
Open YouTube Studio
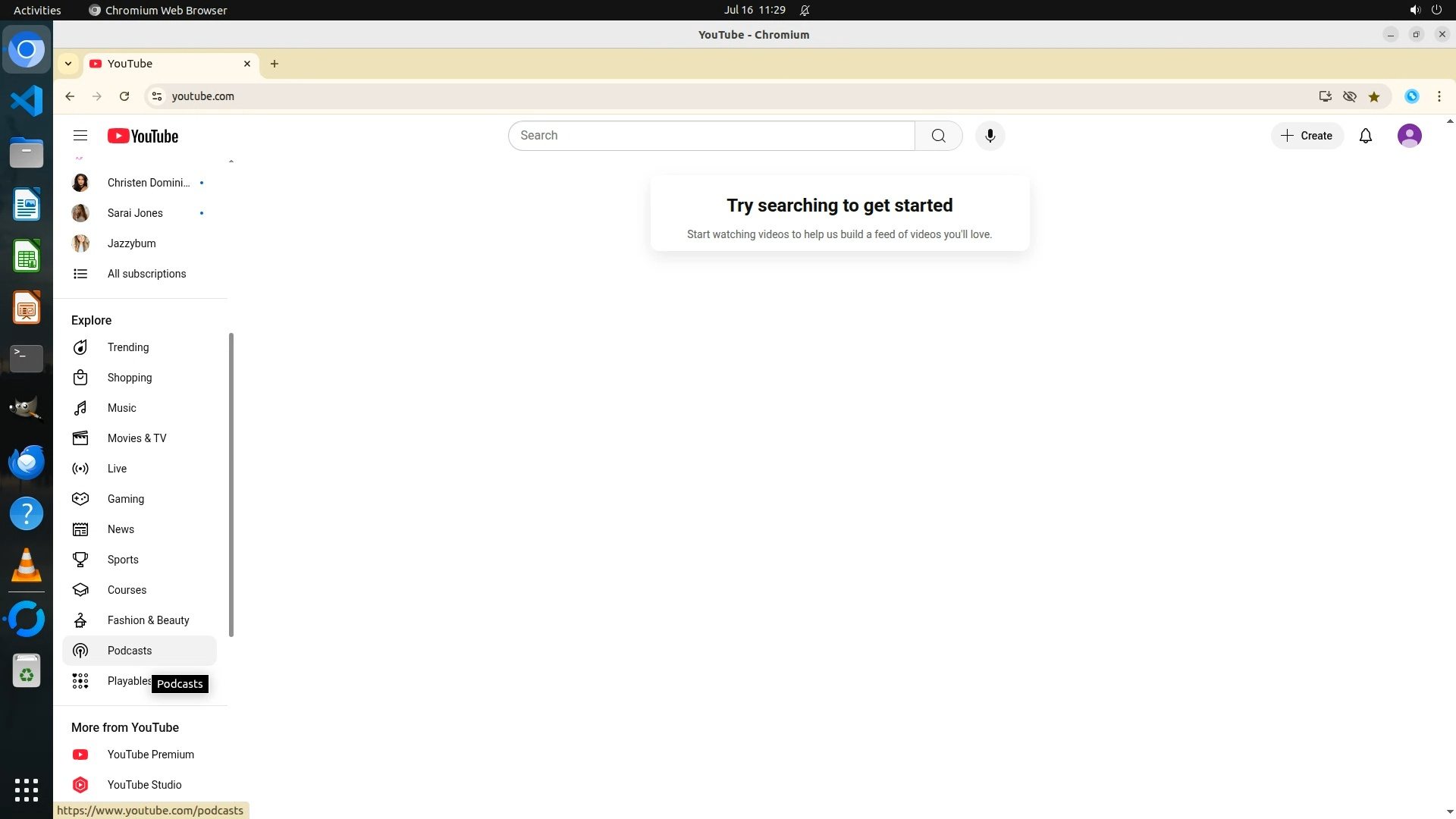point(144,785)
